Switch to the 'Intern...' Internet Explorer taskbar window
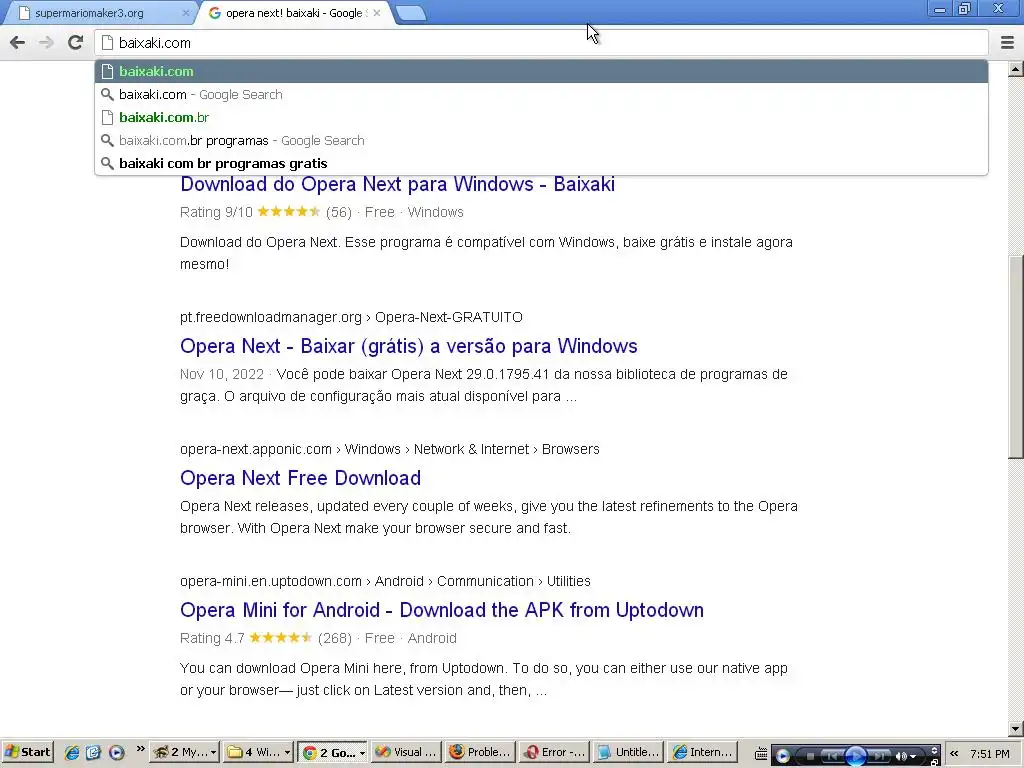This screenshot has height=768, width=1024. [x=702, y=752]
